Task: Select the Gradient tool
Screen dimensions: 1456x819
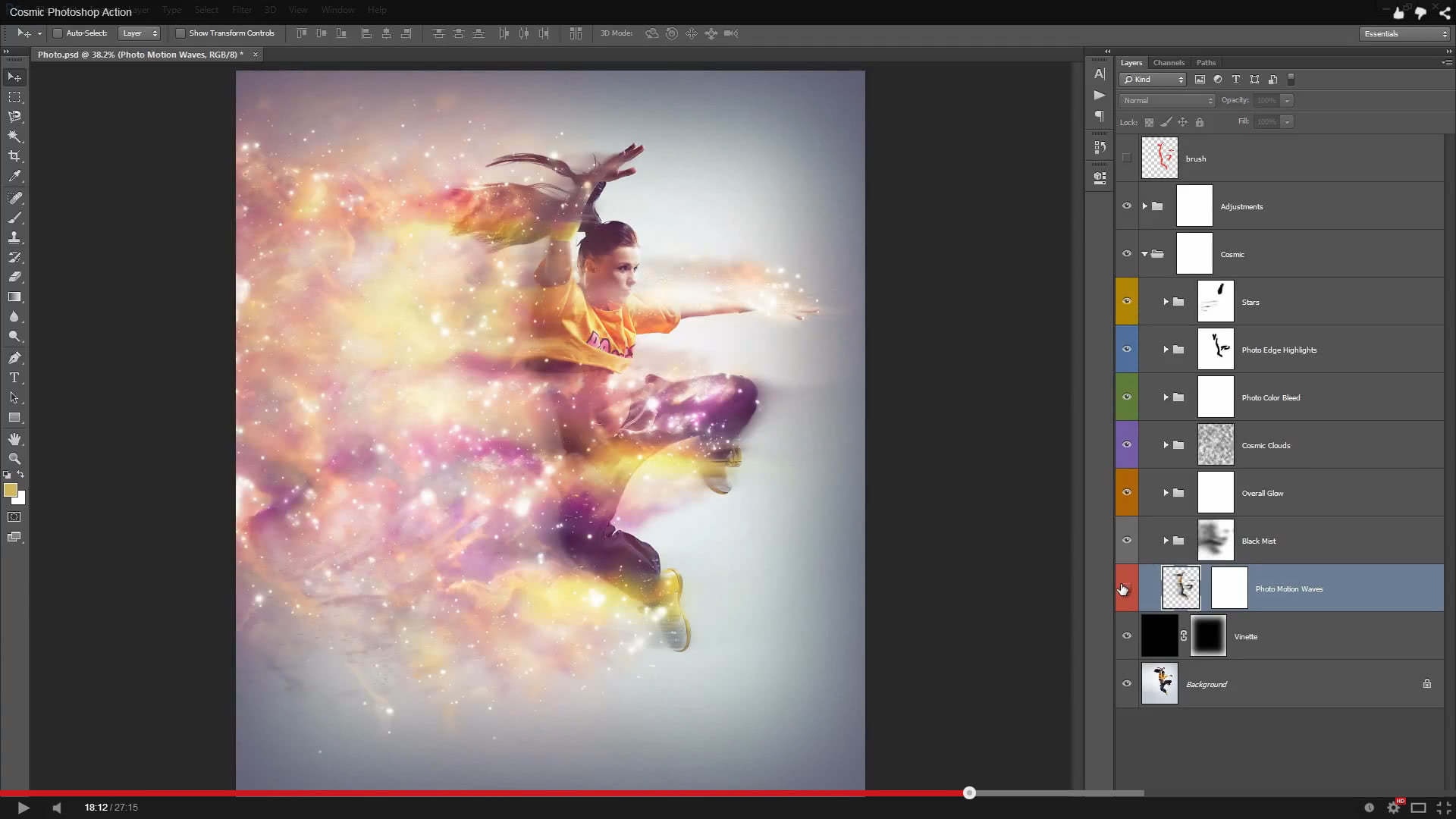Action: pos(14,297)
